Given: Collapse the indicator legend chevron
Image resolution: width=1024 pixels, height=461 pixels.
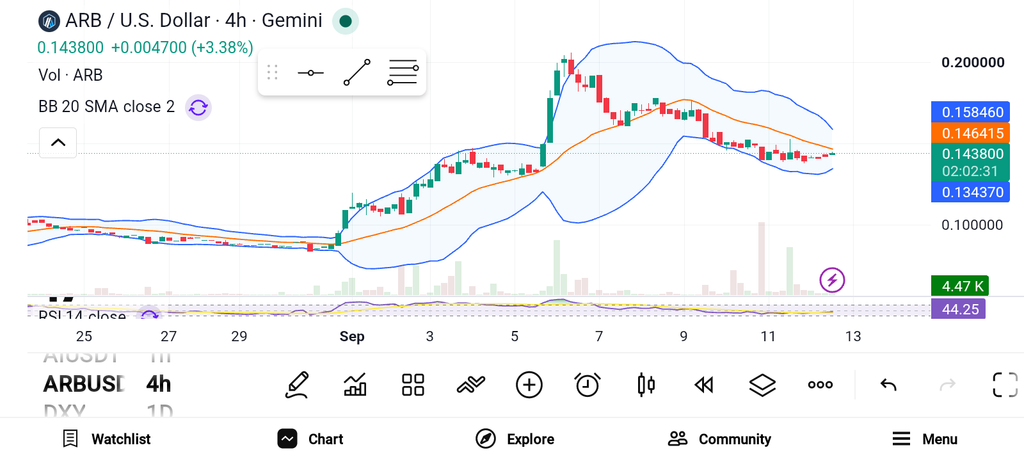Looking at the screenshot, I should pyautogui.click(x=58, y=142).
